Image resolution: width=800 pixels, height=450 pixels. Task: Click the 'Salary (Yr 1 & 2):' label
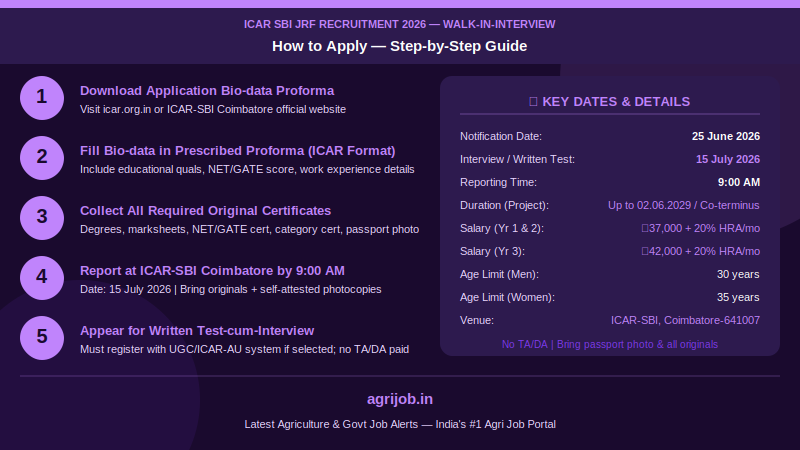[502, 228]
